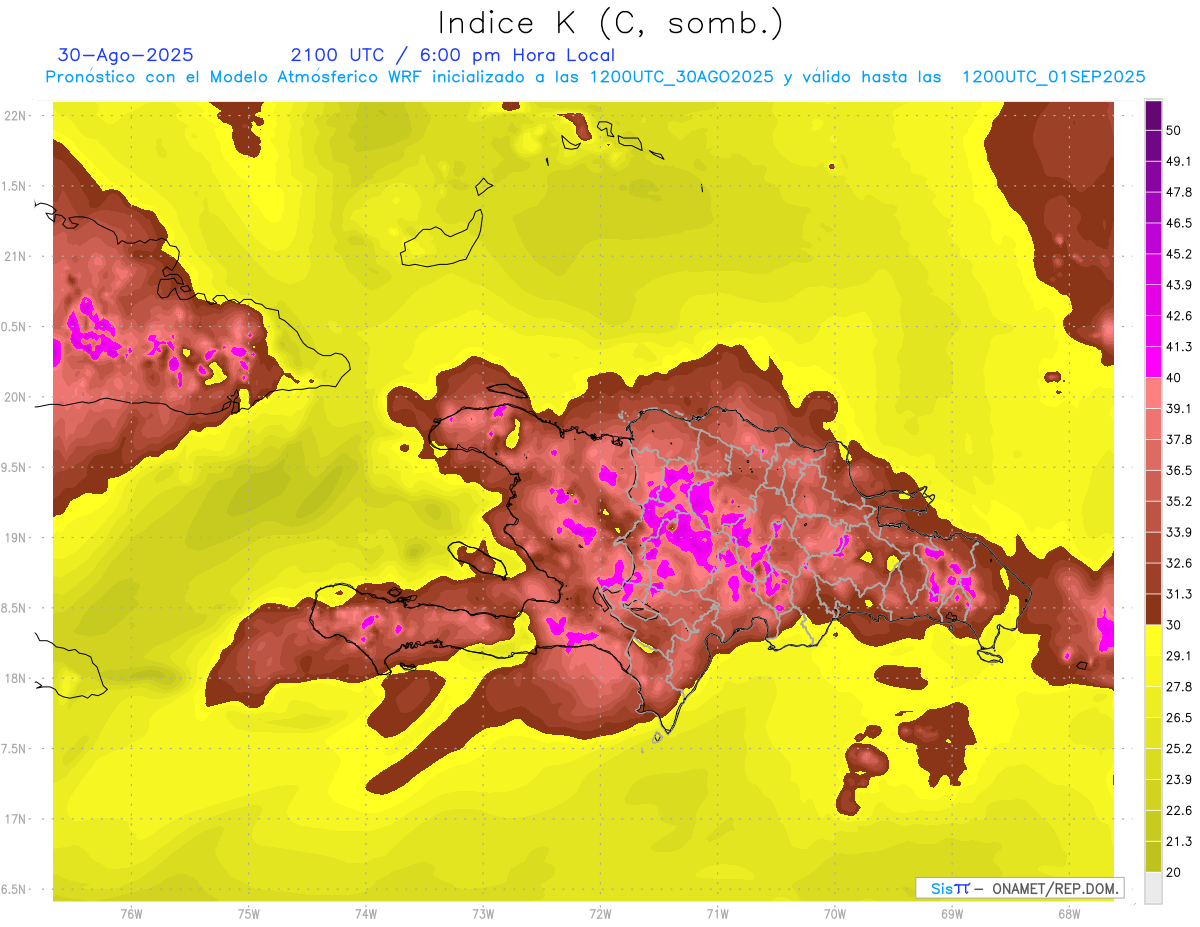Click longitude label "68W"
Image resolution: width=1200 pixels, height=927 pixels.
tap(1068, 913)
